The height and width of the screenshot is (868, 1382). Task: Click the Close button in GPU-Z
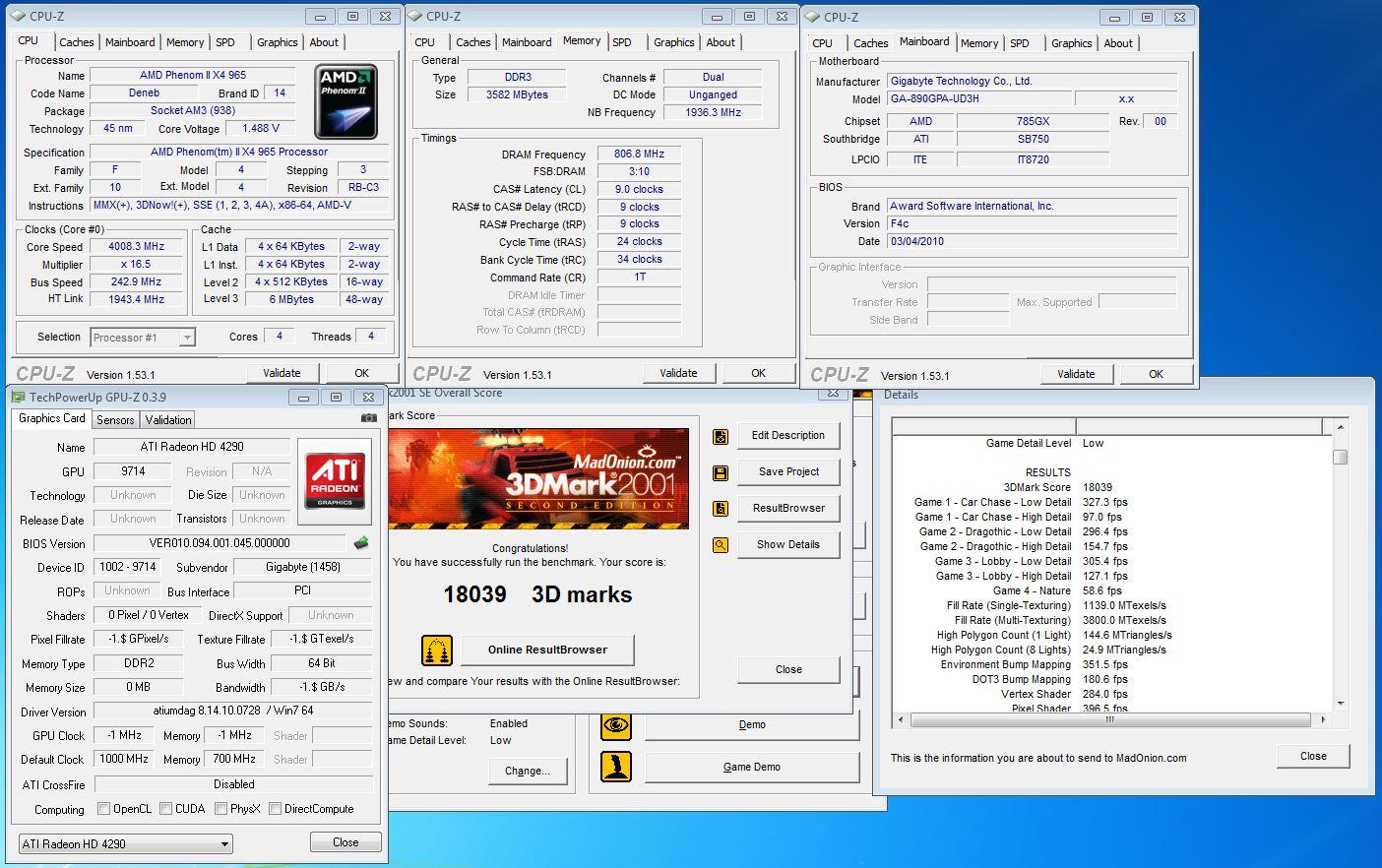point(345,842)
